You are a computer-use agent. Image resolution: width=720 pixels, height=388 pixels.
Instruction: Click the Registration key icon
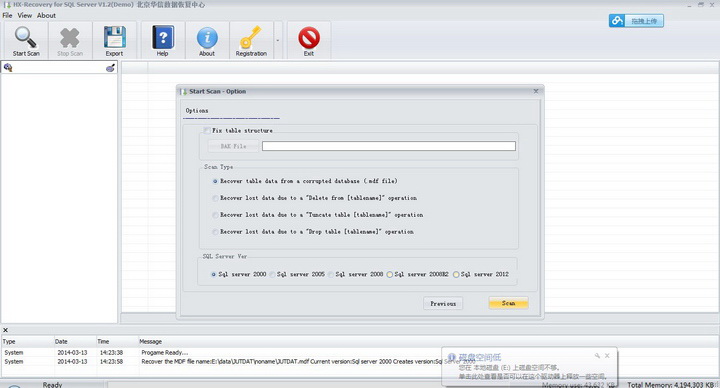[251, 37]
